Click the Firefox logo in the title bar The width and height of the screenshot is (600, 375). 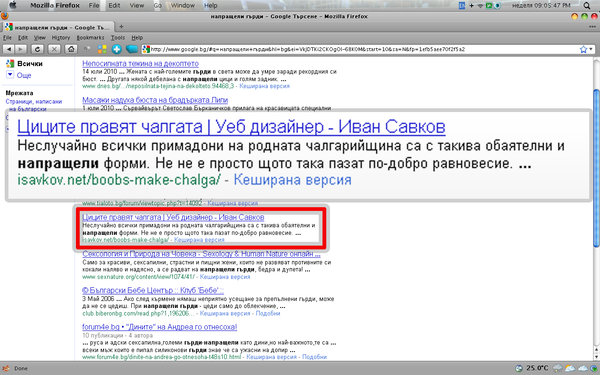coord(5,16)
